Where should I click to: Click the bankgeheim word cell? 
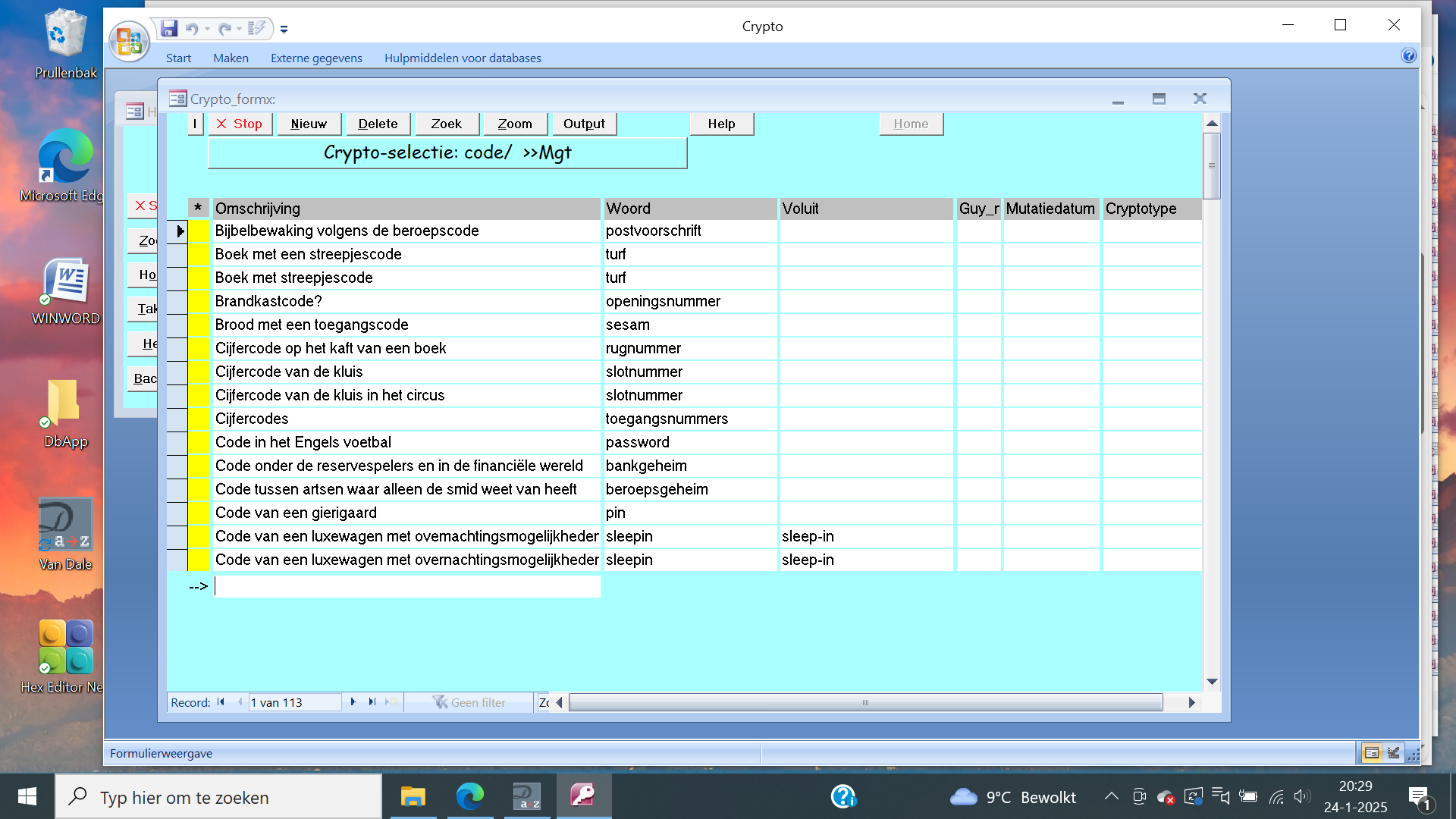(x=690, y=466)
